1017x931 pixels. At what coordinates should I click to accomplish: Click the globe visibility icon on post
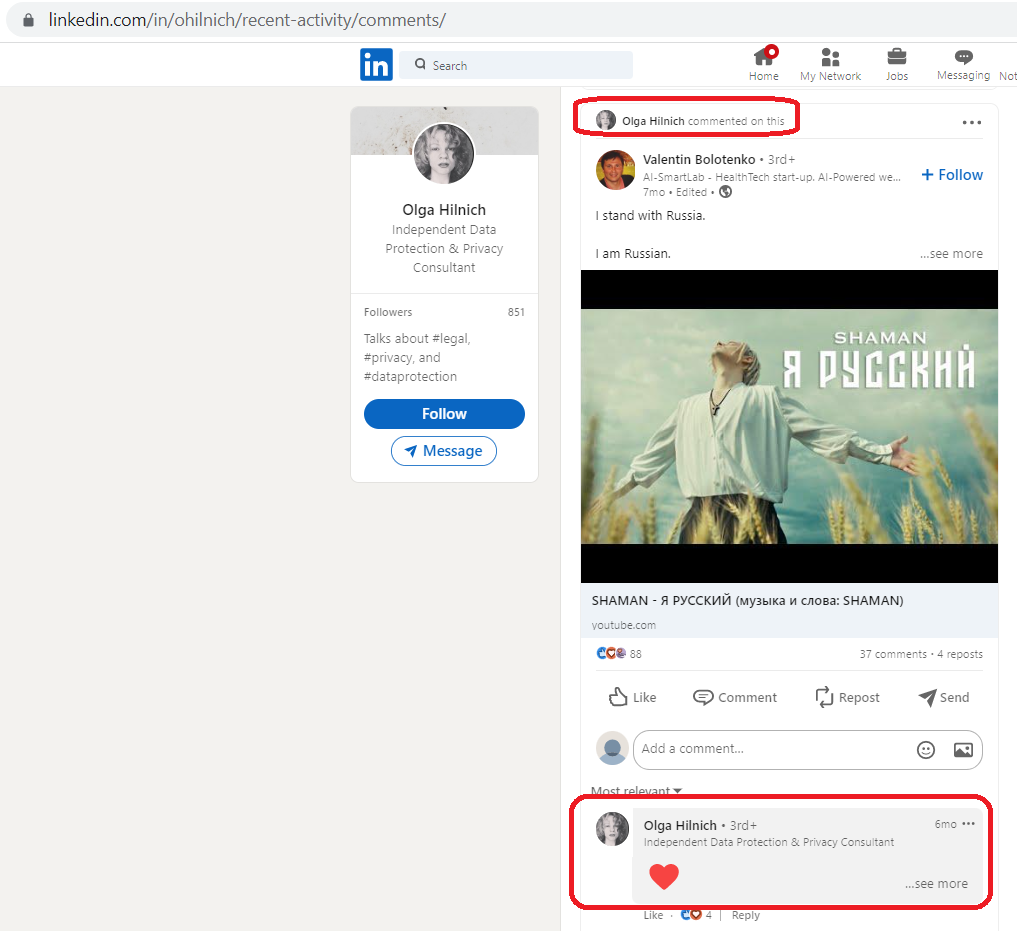726,192
